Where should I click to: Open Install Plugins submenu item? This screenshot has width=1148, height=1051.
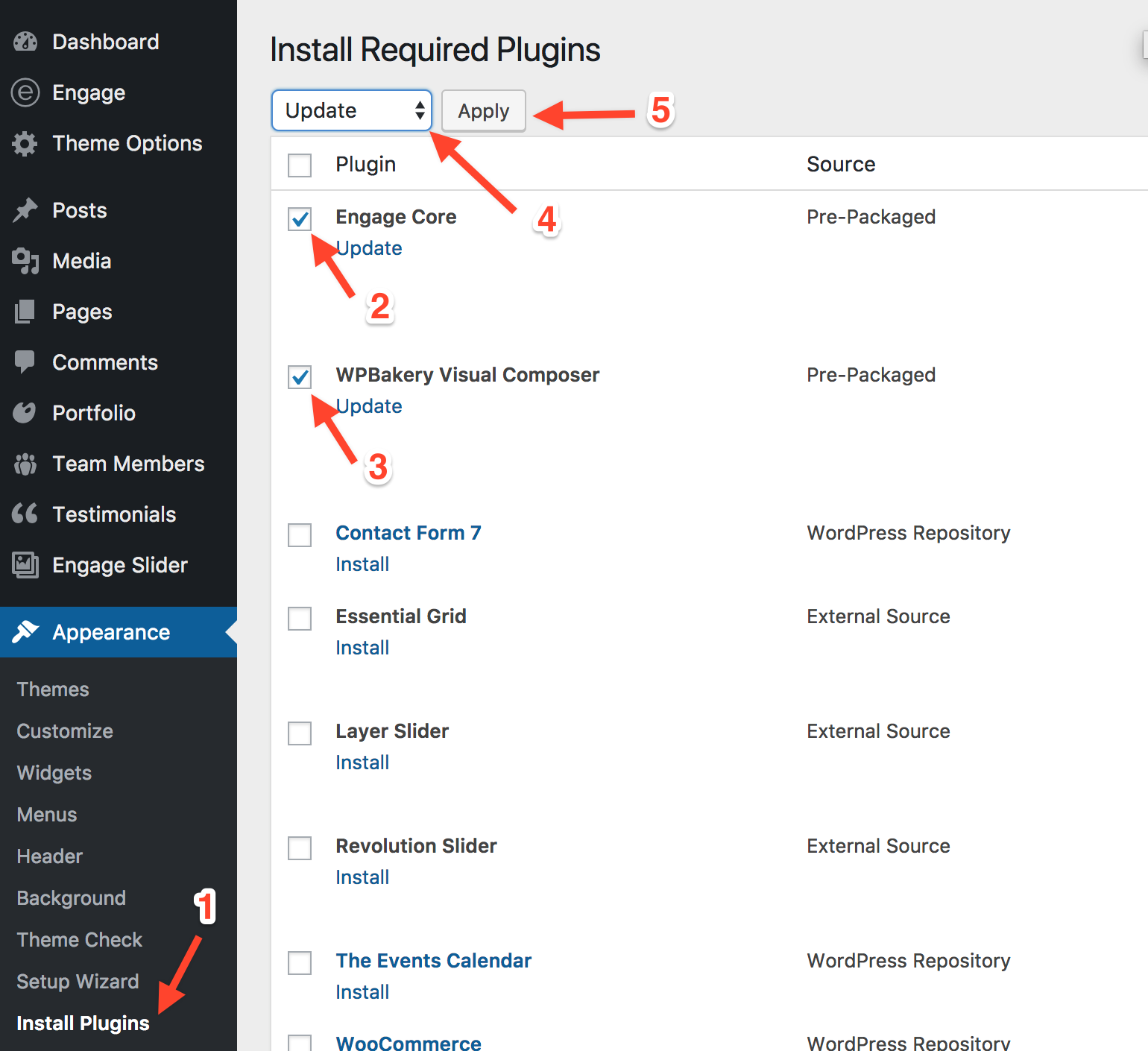click(83, 1023)
